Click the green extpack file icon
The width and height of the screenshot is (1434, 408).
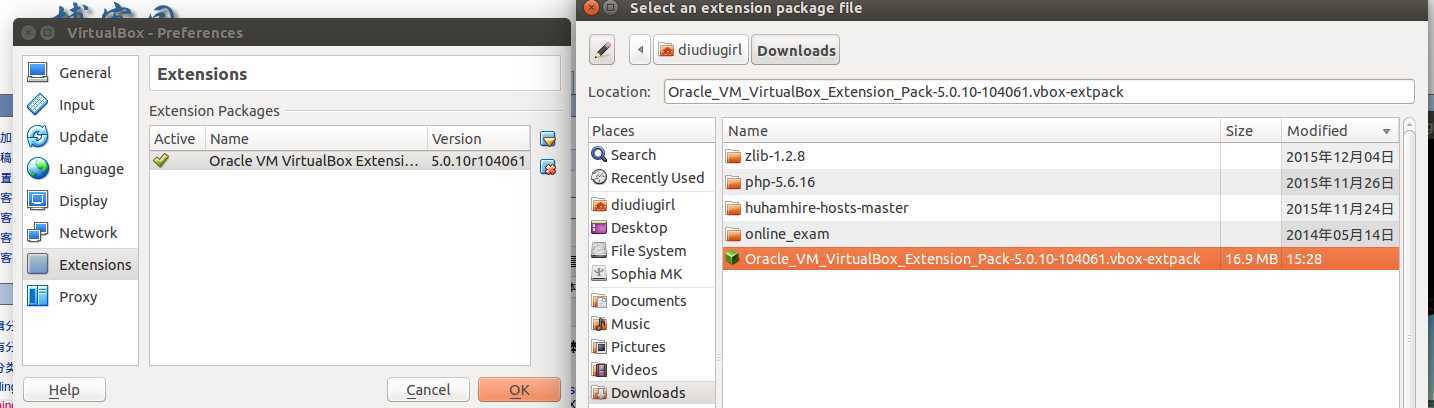(733, 259)
